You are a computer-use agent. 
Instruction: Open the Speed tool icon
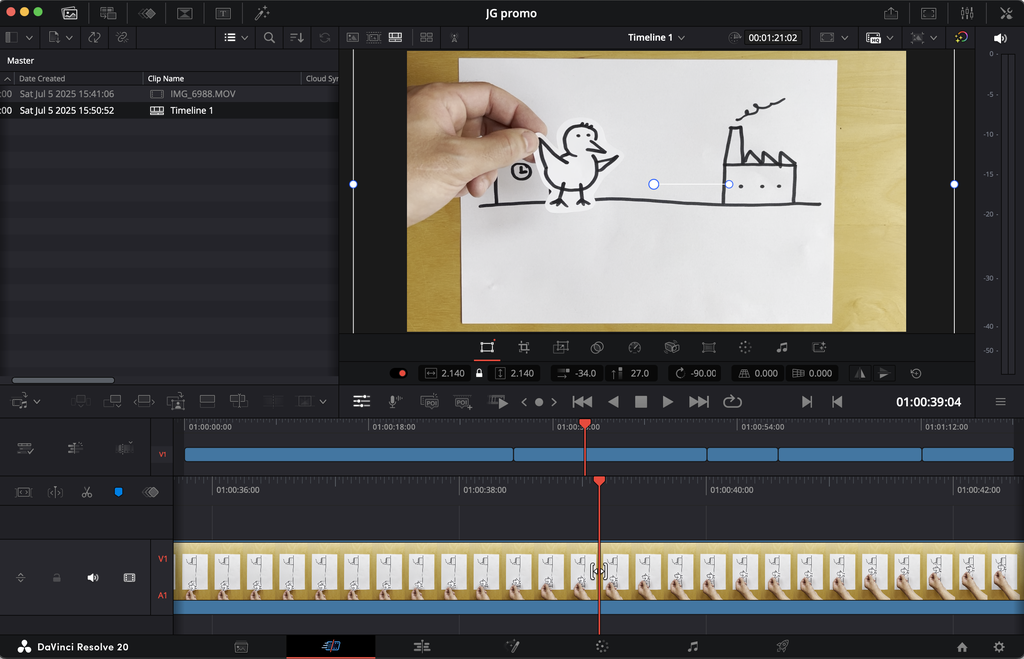coord(634,347)
